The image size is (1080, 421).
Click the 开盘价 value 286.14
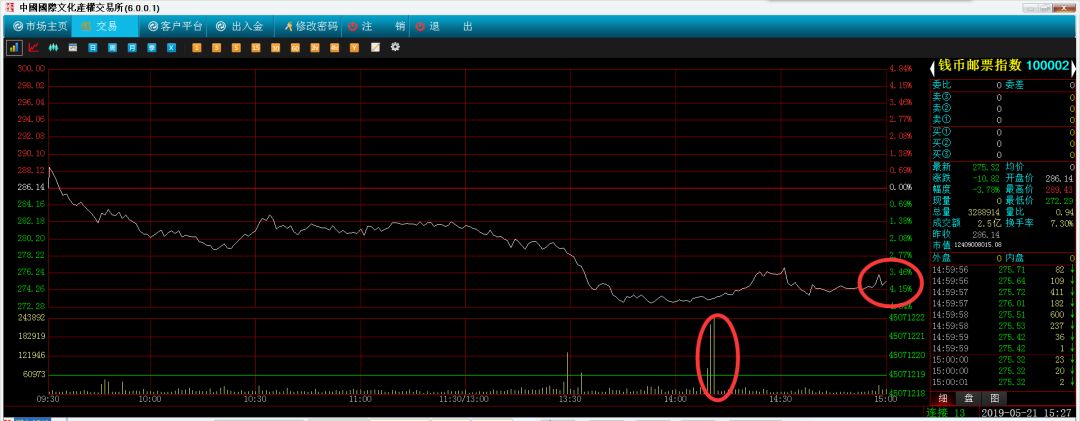coord(1061,179)
